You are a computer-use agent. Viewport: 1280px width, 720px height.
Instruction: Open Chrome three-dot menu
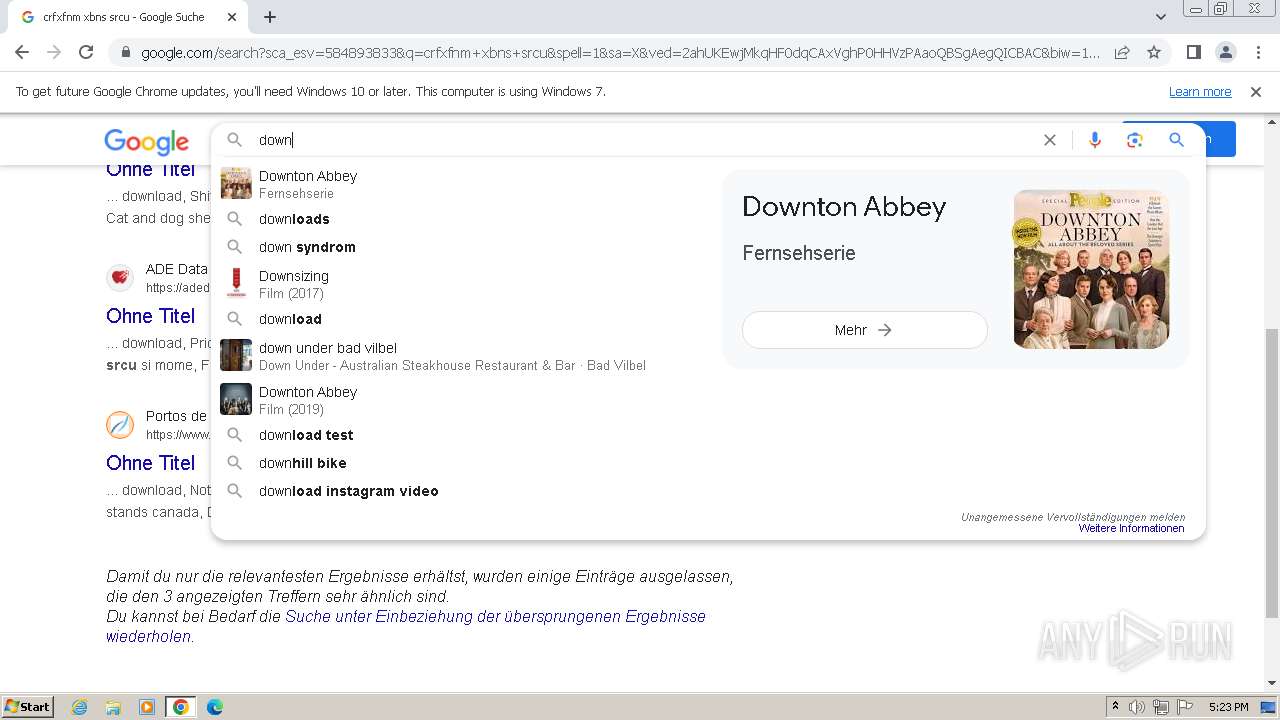pyautogui.click(x=1257, y=52)
